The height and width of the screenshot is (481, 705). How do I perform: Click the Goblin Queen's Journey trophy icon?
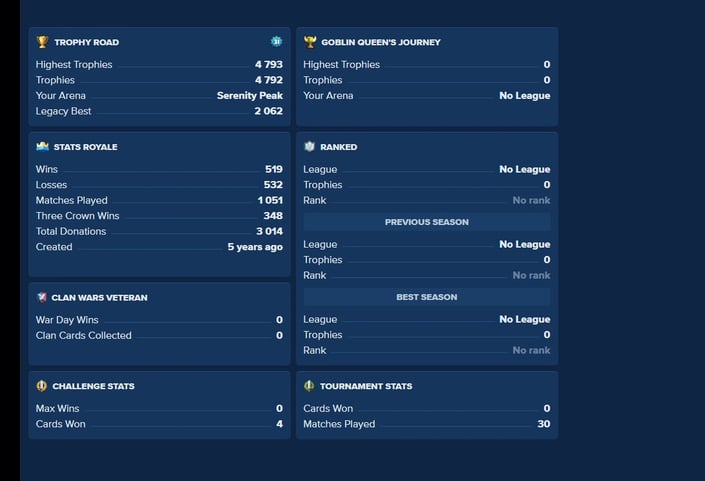click(x=310, y=42)
